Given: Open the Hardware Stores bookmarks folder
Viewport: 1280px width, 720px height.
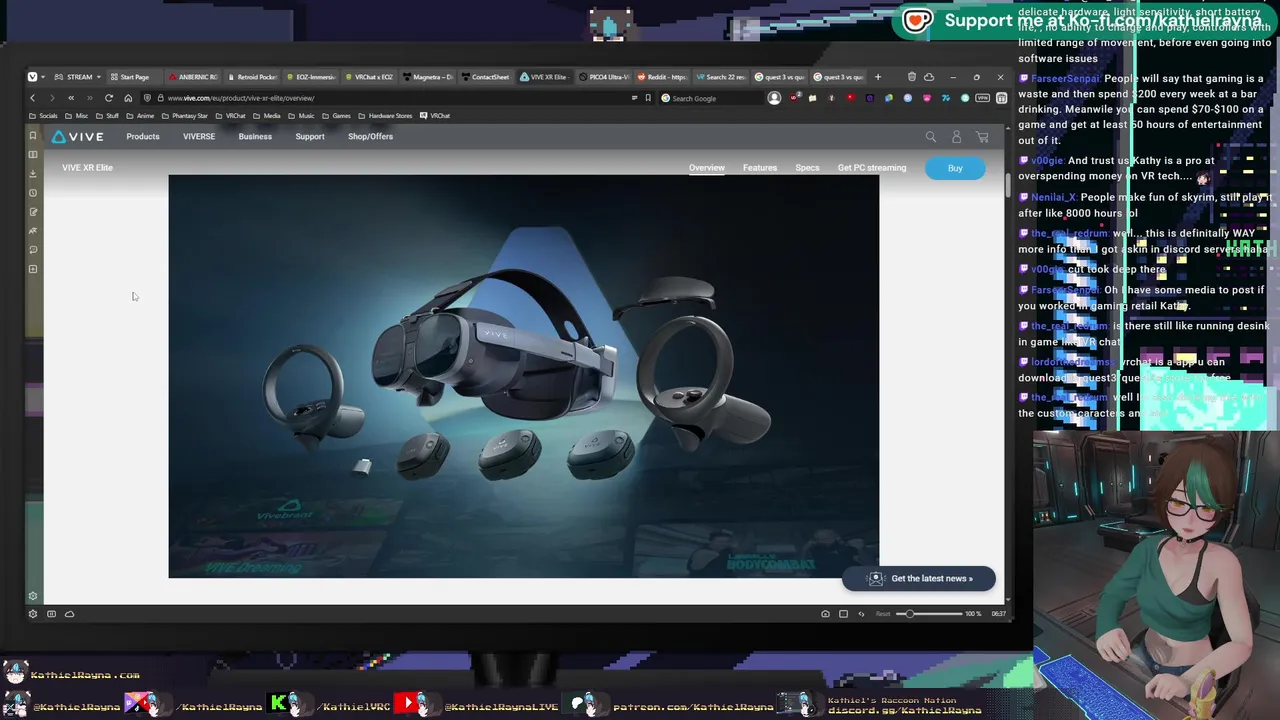Looking at the screenshot, I should point(385,116).
